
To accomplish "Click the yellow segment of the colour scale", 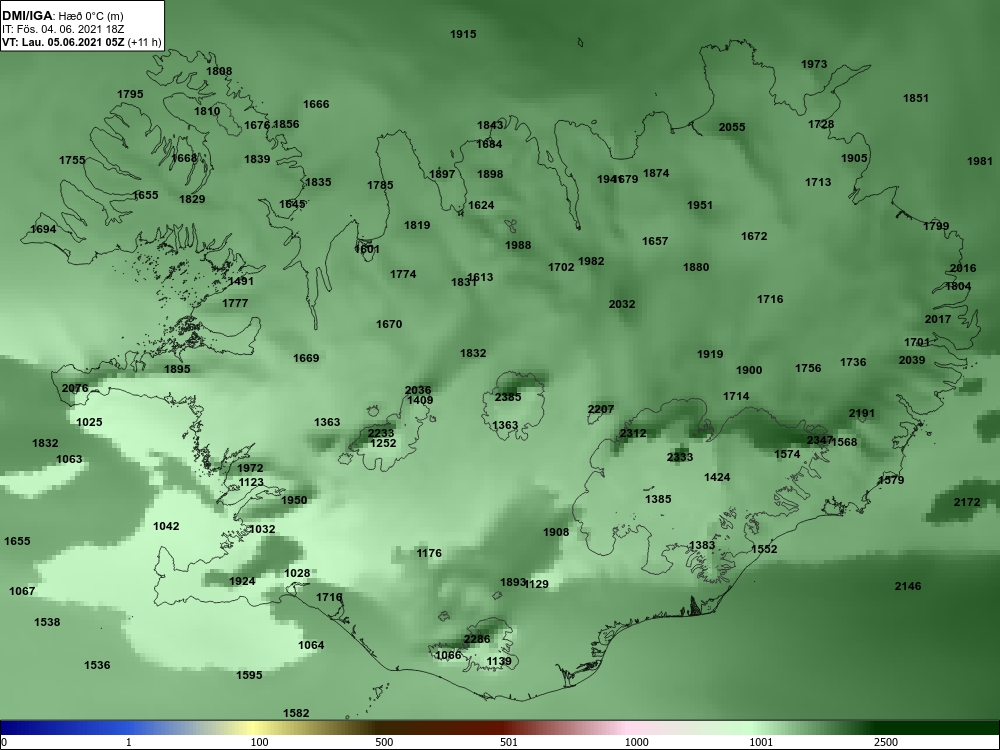I will pyautogui.click(x=252, y=727).
